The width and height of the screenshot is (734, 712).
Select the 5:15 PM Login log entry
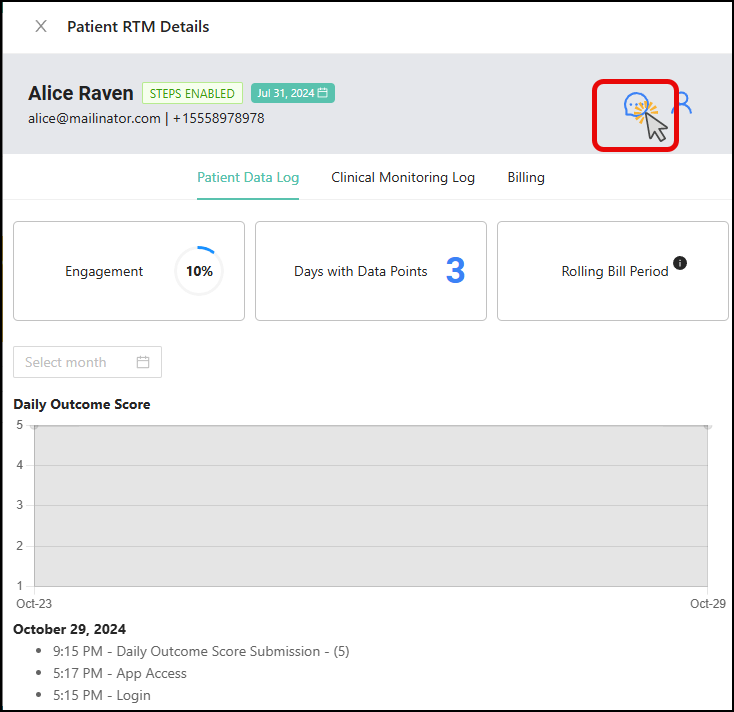click(102, 695)
